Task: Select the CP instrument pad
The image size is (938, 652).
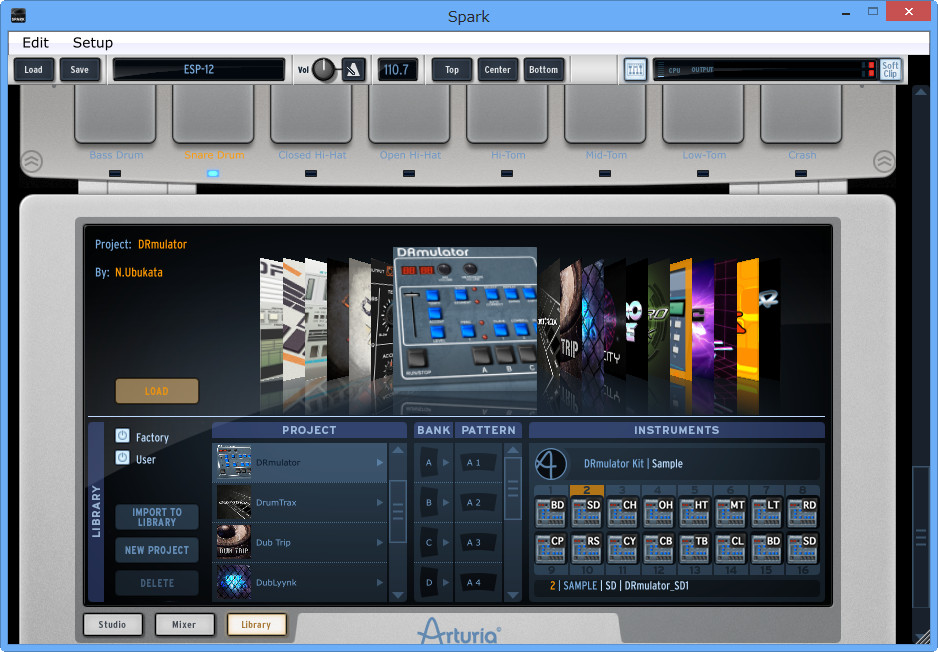Action: [550, 549]
